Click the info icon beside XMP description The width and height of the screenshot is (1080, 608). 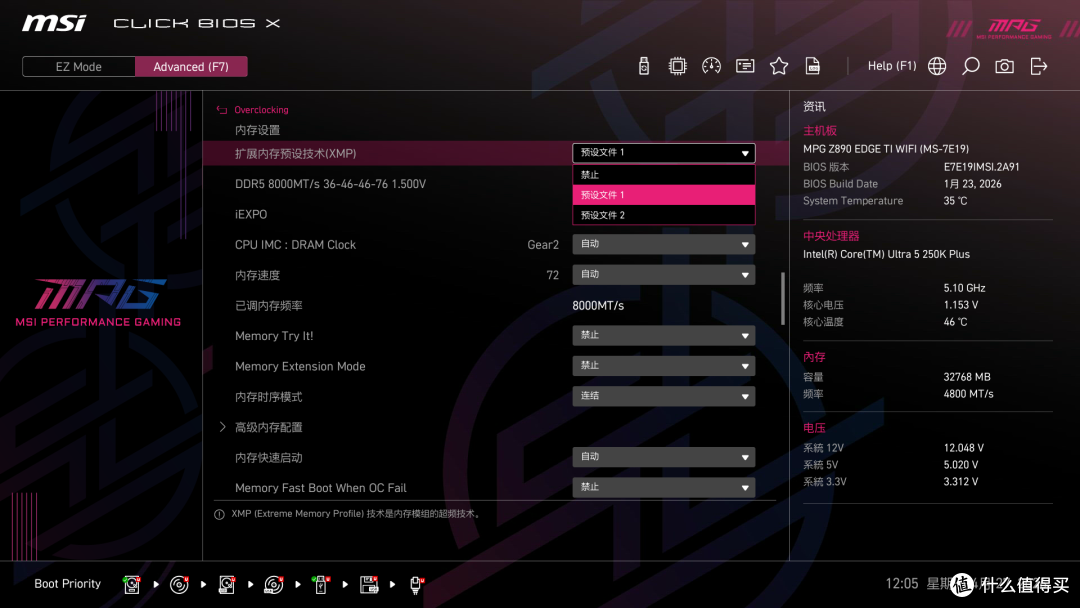(219, 514)
